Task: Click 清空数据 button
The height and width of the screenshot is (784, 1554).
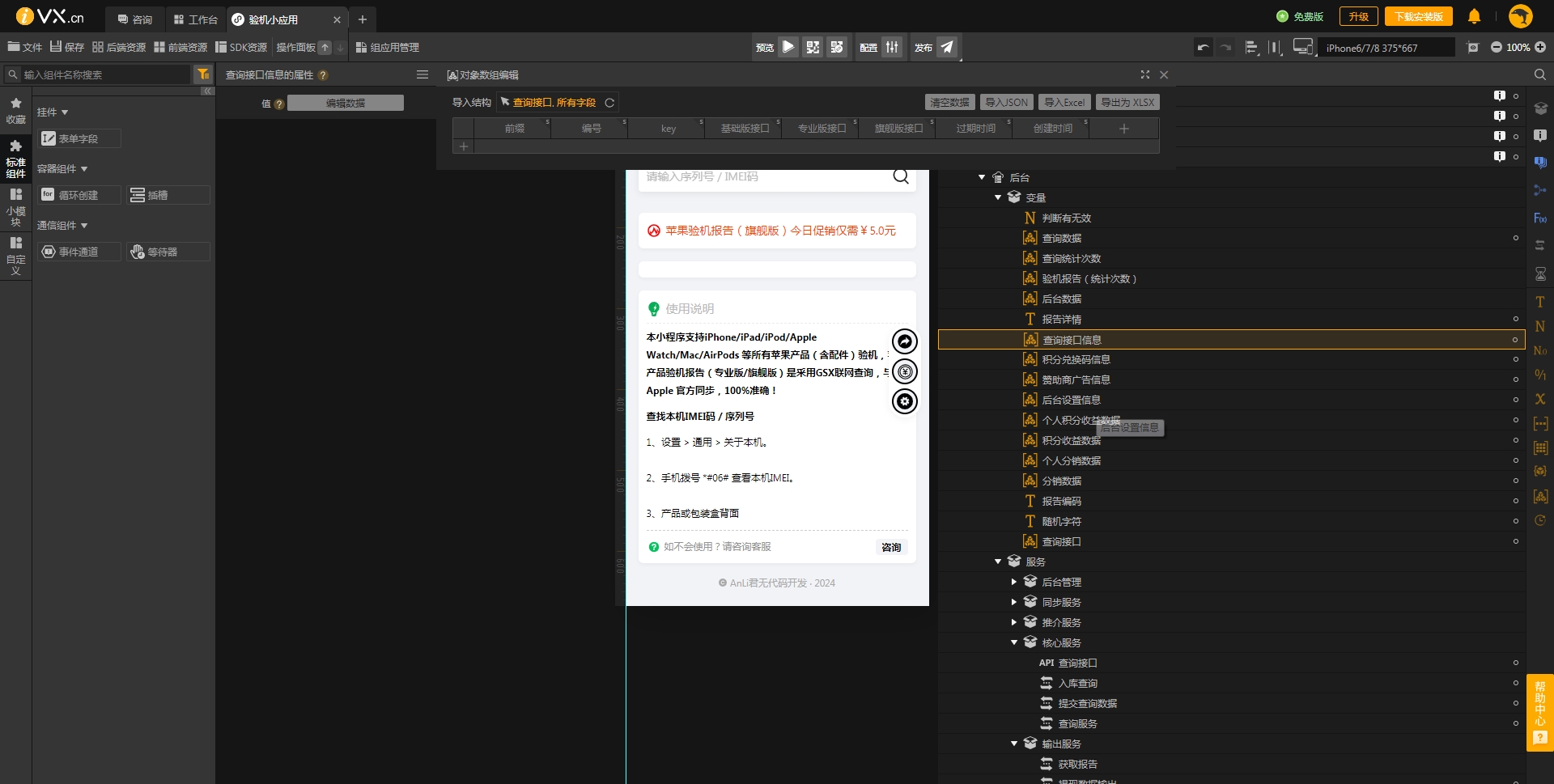Action: 949,102
